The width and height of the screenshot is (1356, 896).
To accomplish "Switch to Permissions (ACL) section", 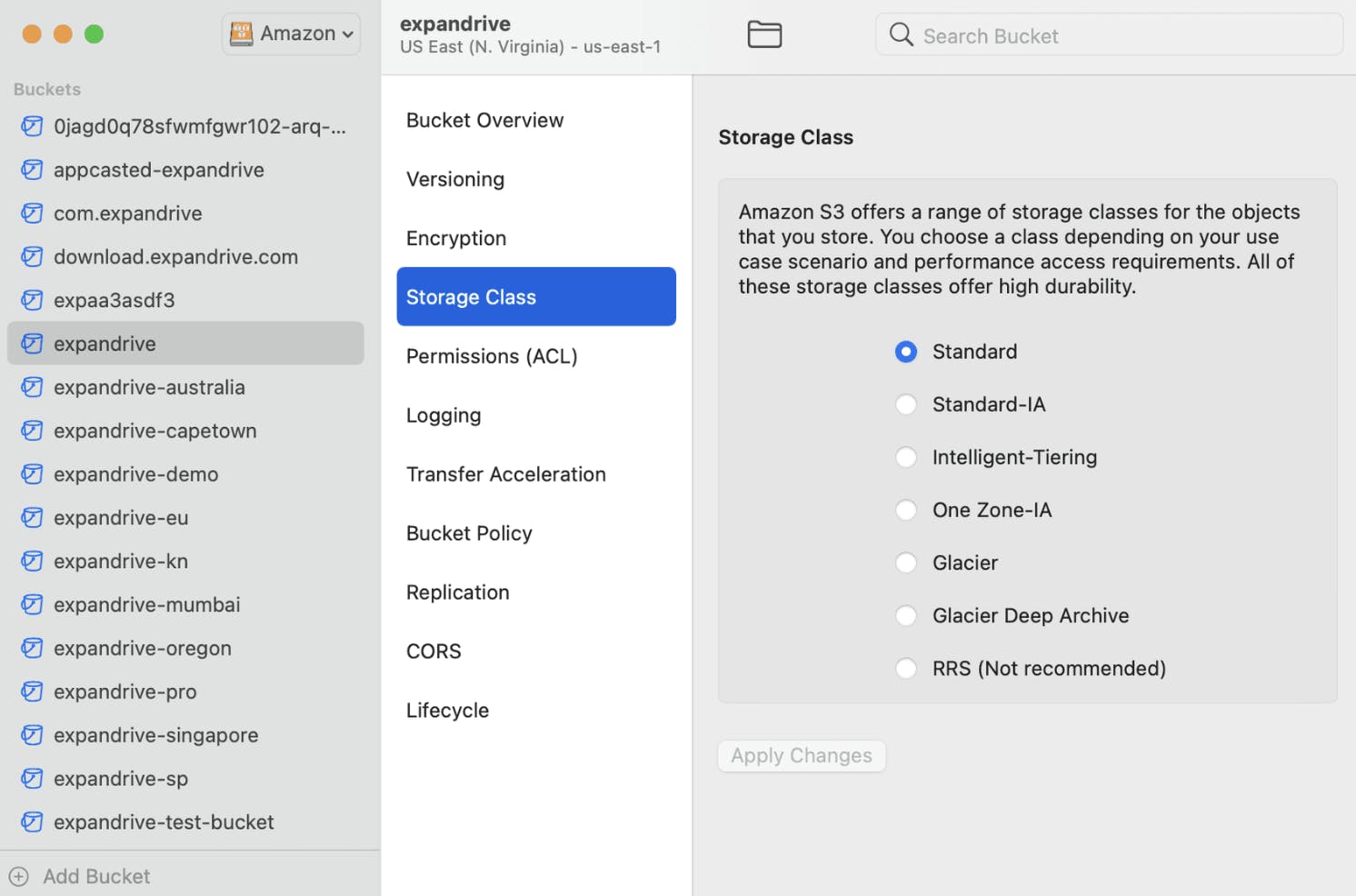I will pos(492,356).
